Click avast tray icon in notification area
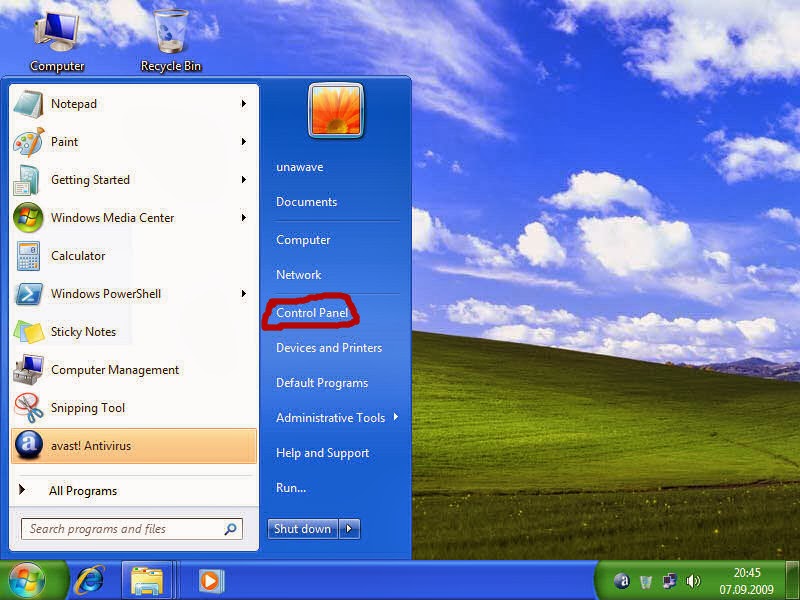 click(x=621, y=581)
